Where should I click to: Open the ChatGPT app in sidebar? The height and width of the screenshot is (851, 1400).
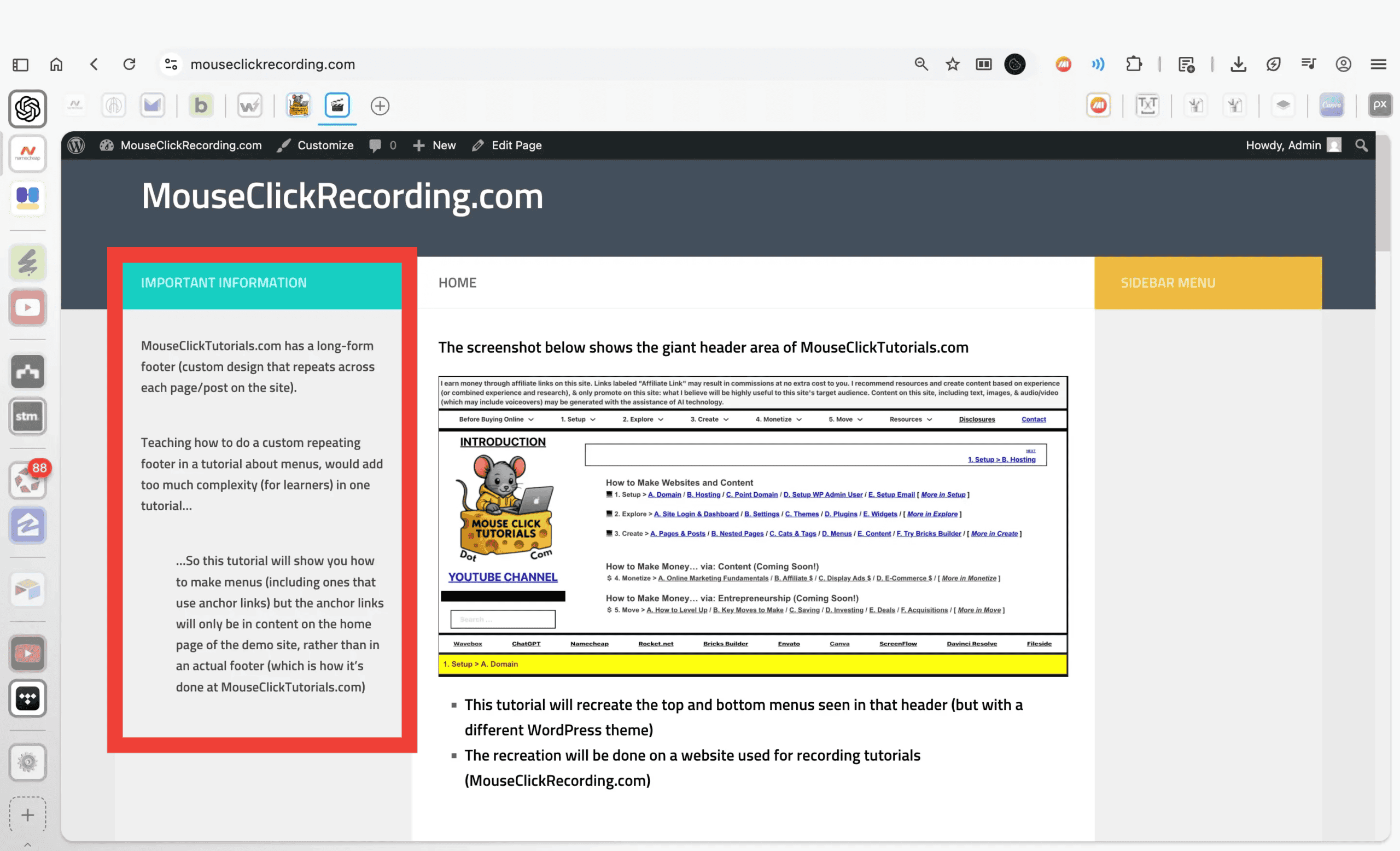[27, 108]
